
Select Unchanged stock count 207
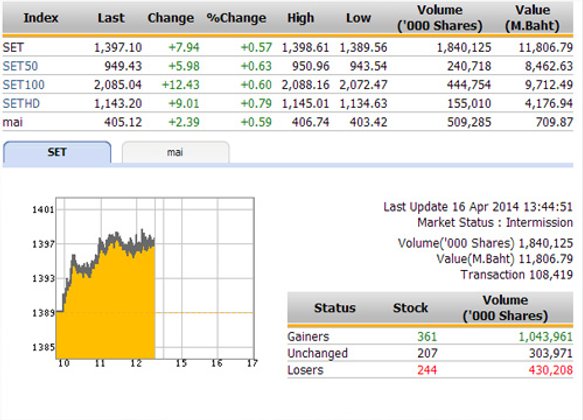pos(427,353)
